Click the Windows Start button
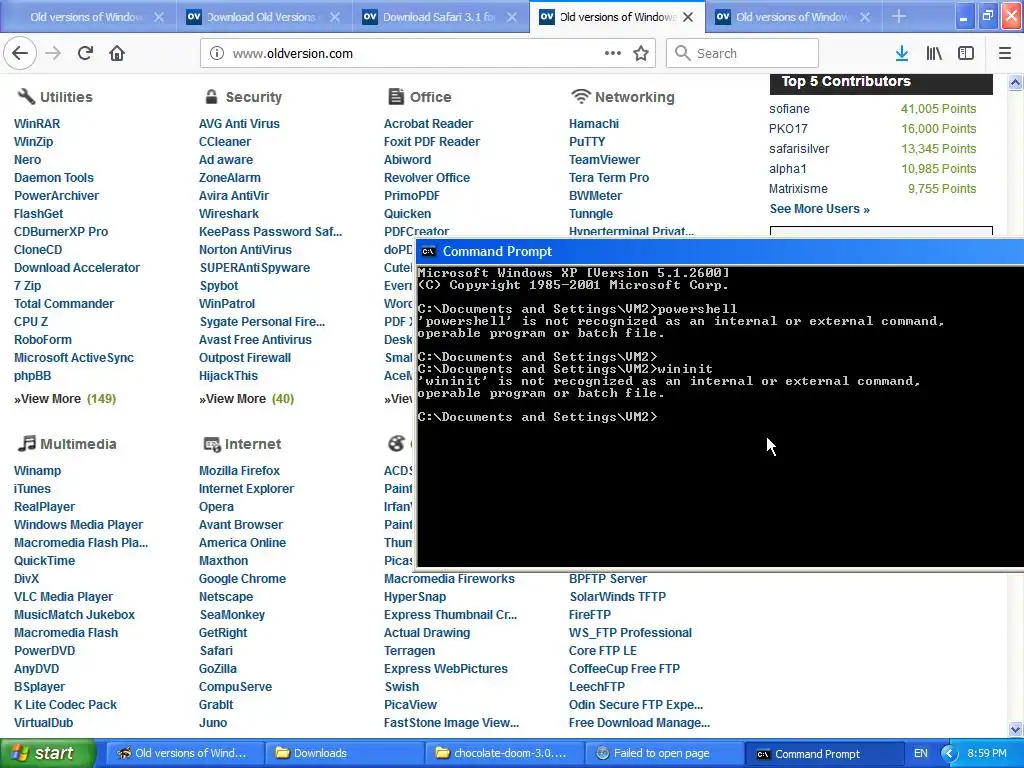Viewport: 1024px width, 768px height. click(48, 753)
